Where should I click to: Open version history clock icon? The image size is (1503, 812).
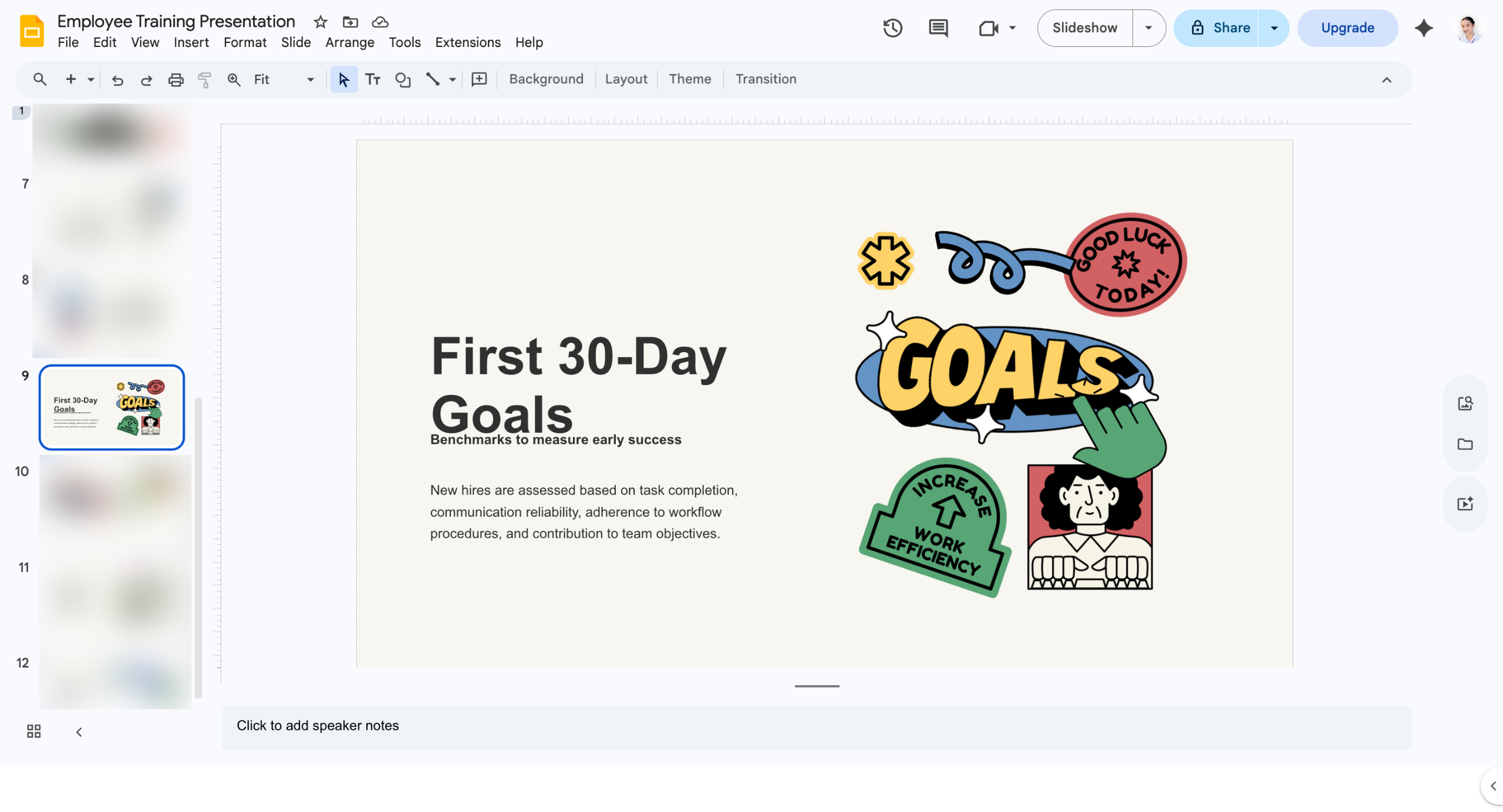(892, 28)
